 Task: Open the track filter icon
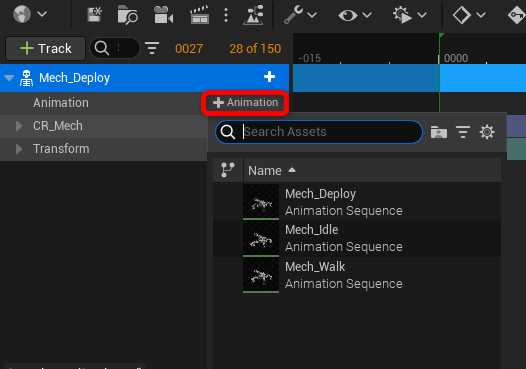tap(152, 48)
